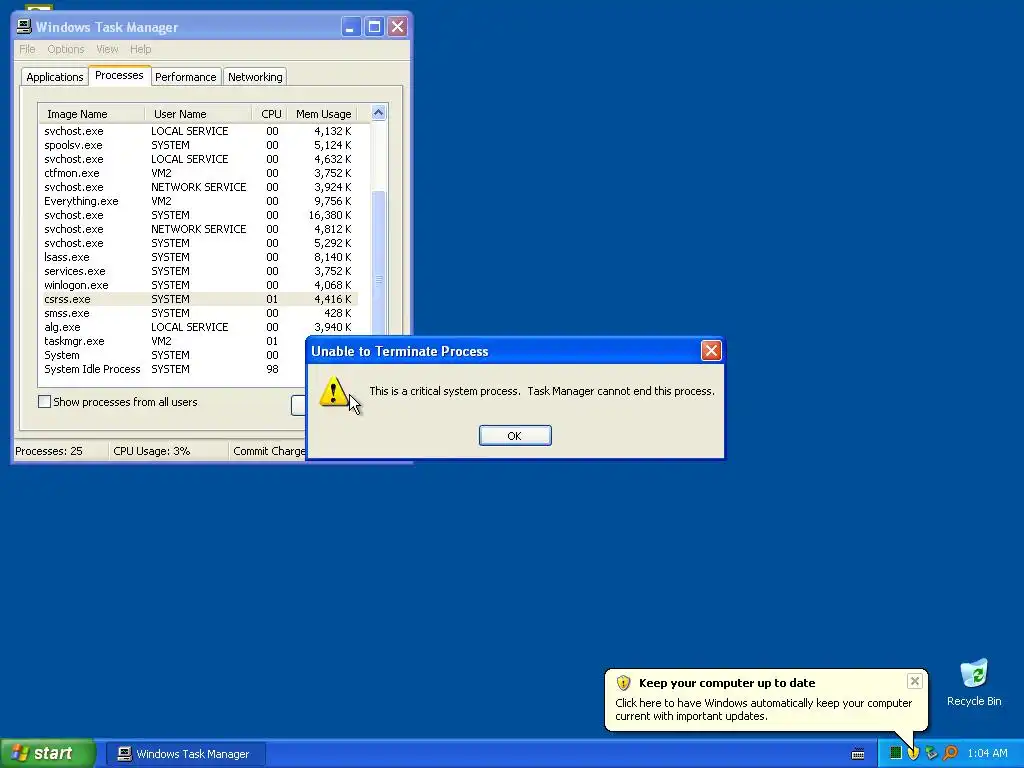The image size is (1024, 768).
Task: Close the Unable to Terminate Process dialog
Action: click(711, 351)
